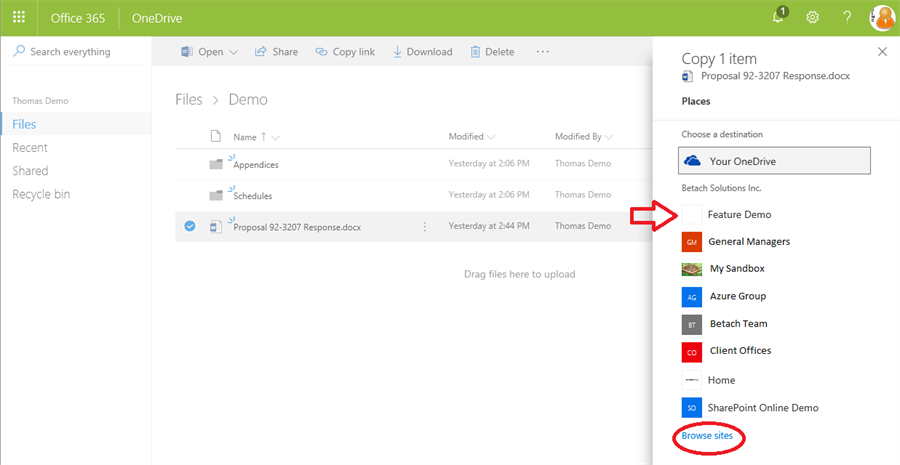Select Files in the left navigation
900x465 pixels.
[76, 124]
